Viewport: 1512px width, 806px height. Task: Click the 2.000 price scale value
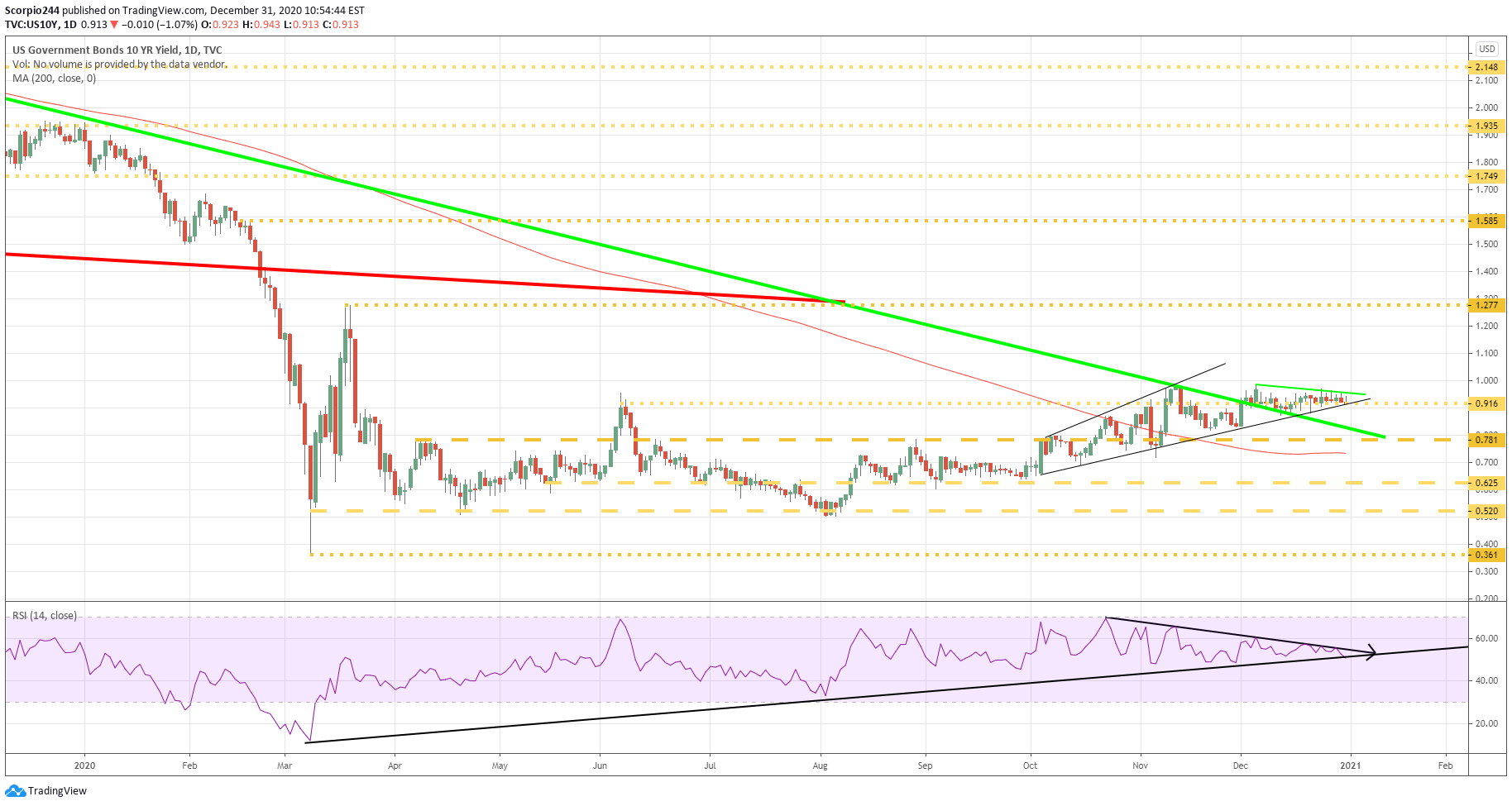click(x=1486, y=107)
